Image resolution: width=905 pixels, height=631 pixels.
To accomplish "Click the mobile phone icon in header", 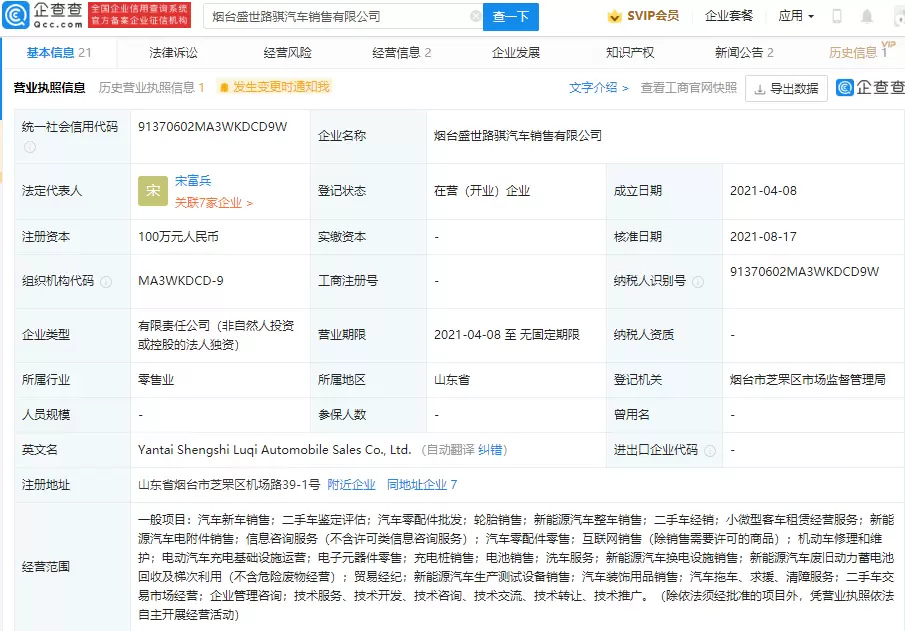I will coord(837,17).
